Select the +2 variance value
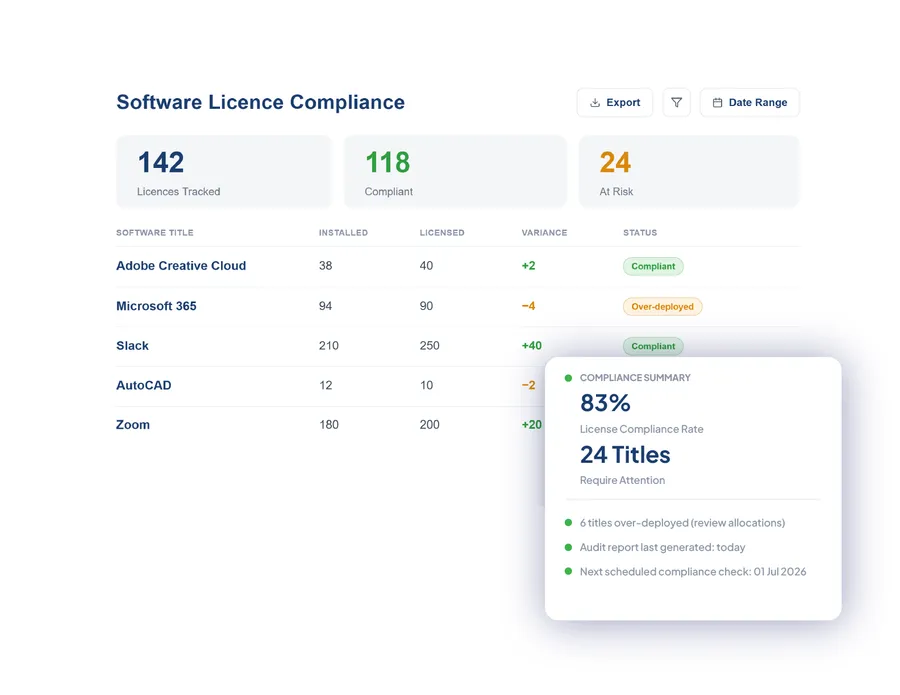The image size is (900, 695). click(x=529, y=266)
